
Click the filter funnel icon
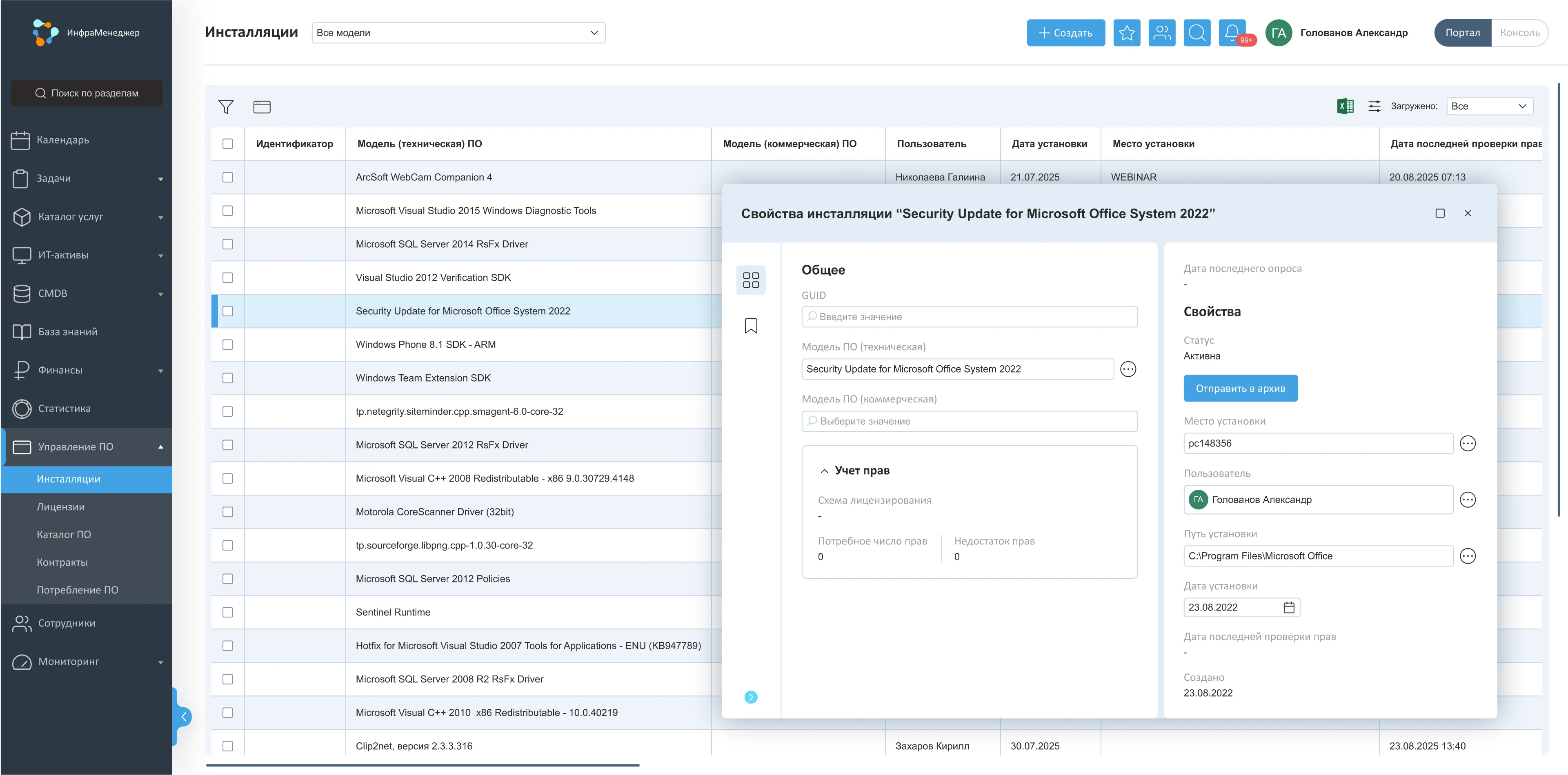pyautogui.click(x=226, y=107)
